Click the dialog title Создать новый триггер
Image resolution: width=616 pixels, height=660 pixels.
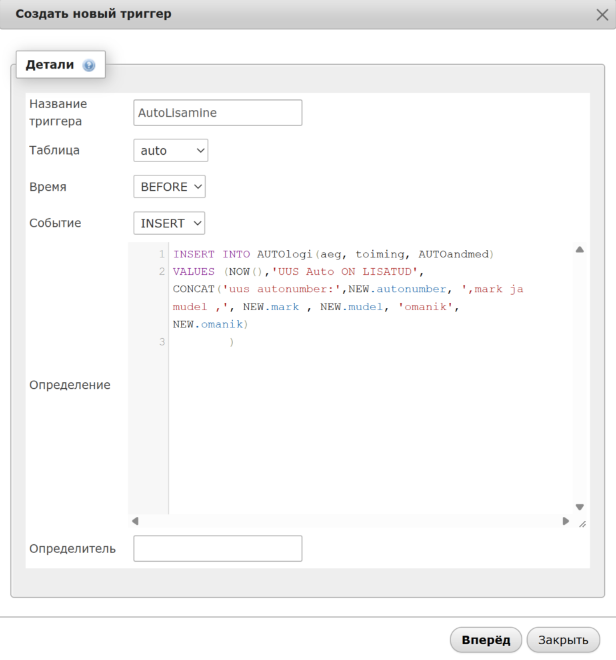[93, 14]
